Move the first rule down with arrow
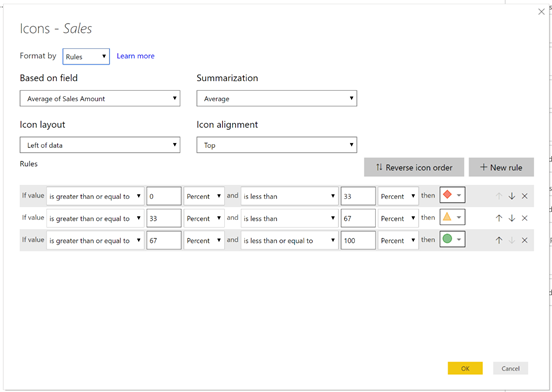 512,196
